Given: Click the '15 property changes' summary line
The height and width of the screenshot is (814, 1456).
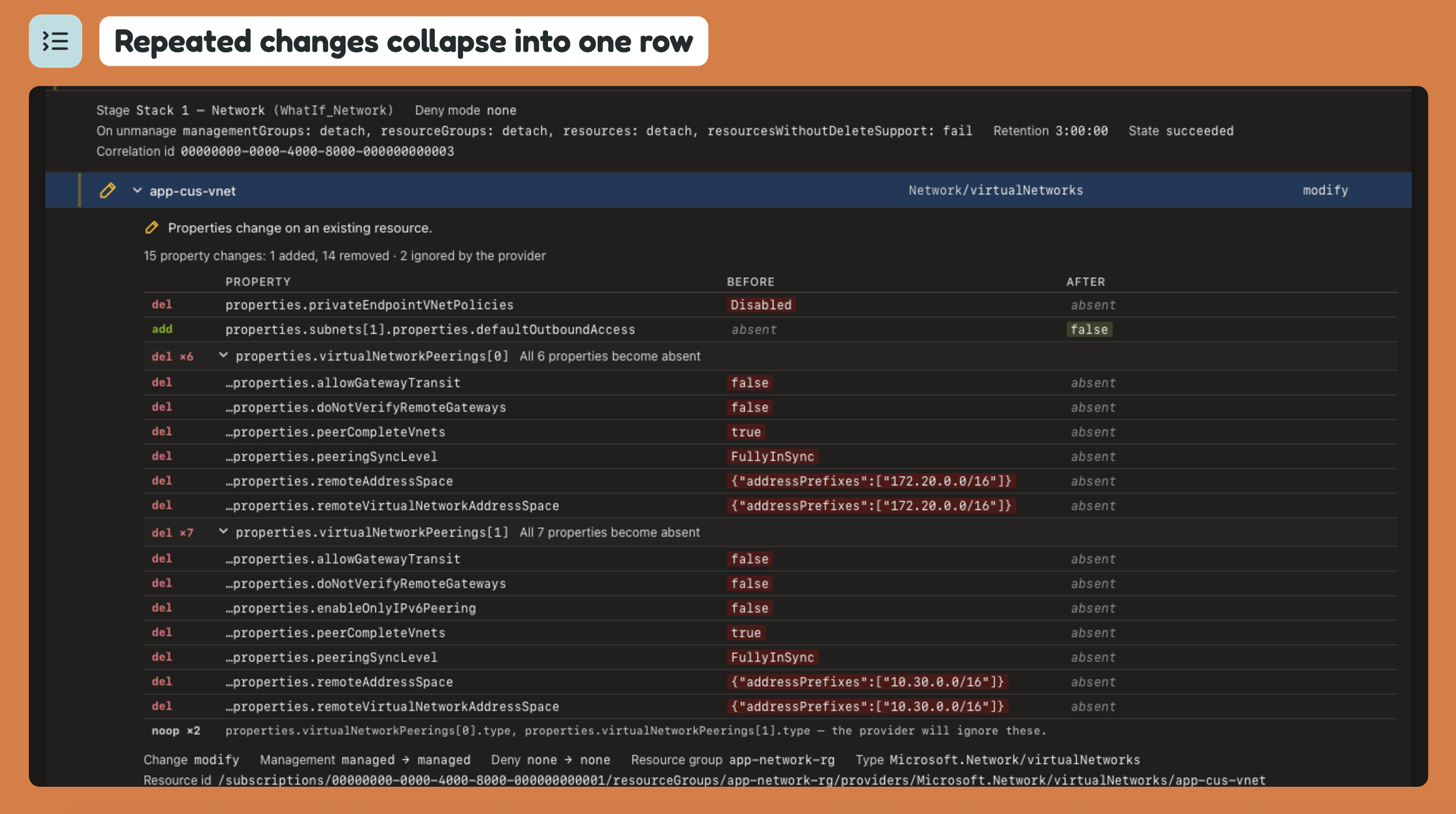Looking at the screenshot, I should point(344,256).
